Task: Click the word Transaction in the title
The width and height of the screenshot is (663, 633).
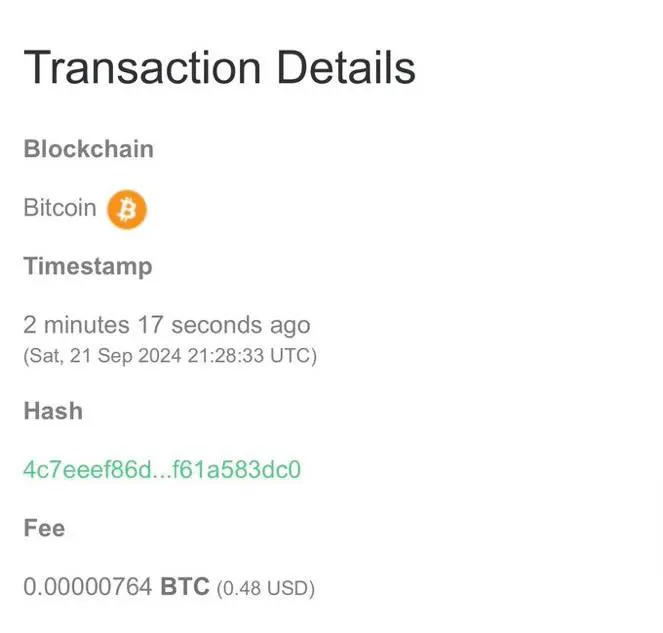Action: [142, 68]
